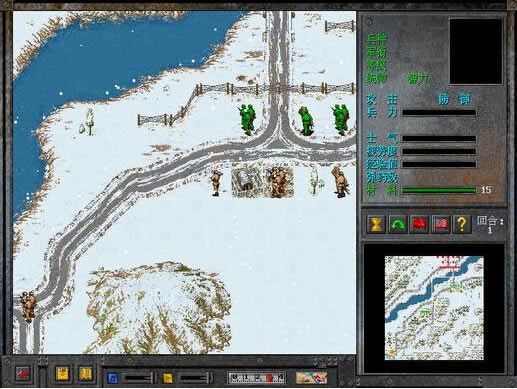The width and height of the screenshot is (517, 389).
Task: Click the yellow folder icon in bottom bar
Action: pyautogui.click(x=168, y=378)
